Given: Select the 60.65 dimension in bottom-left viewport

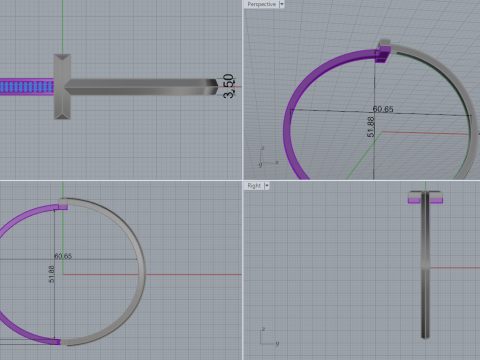Looking at the screenshot, I should coord(63,256).
